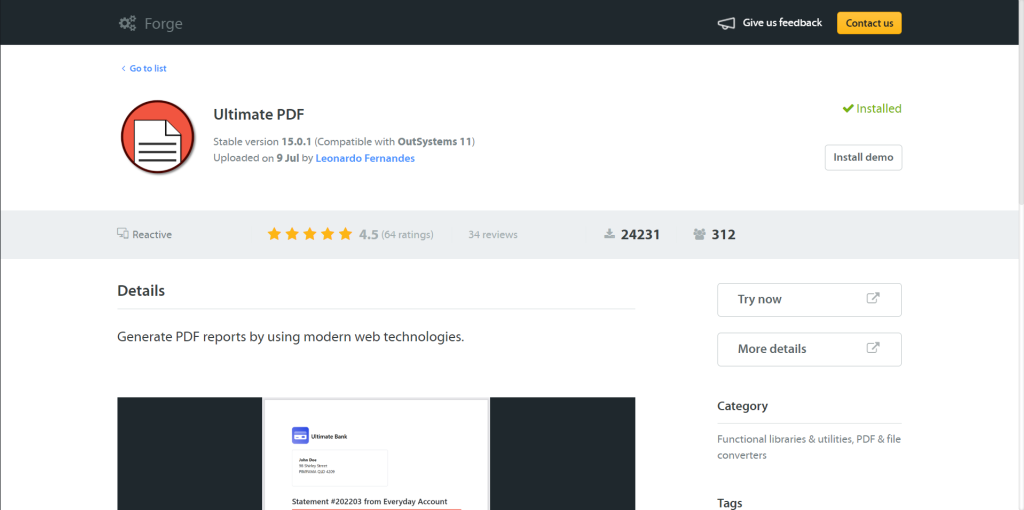Click the Forge gears logo icon
1024x510 pixels.
127,23
